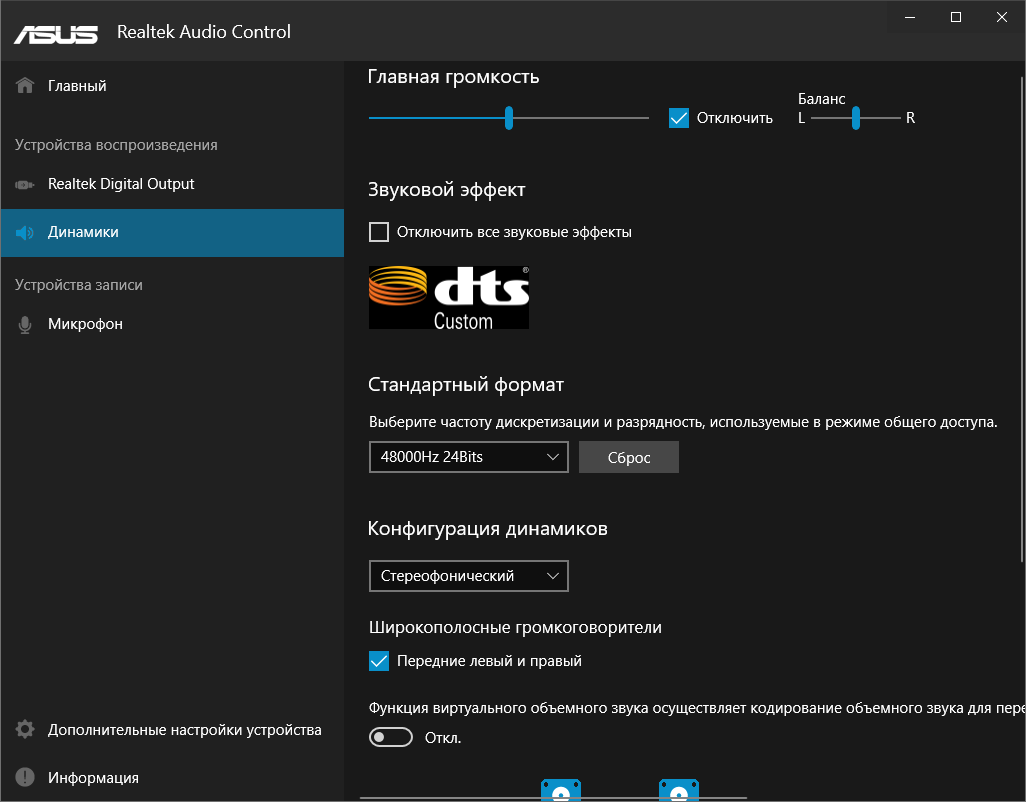This screenshot has width=1026, height=802.
Task: Click the speaker icon beside Динамики
Action: click(x=24, y=232)
